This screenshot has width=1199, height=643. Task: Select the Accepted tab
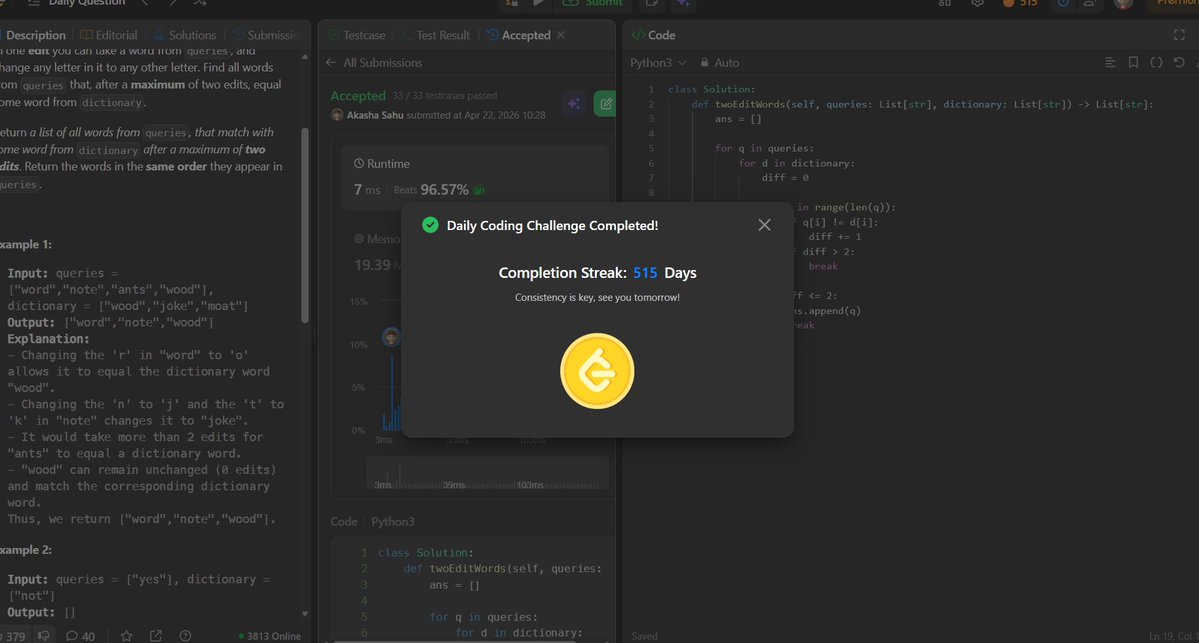[518, 35]
